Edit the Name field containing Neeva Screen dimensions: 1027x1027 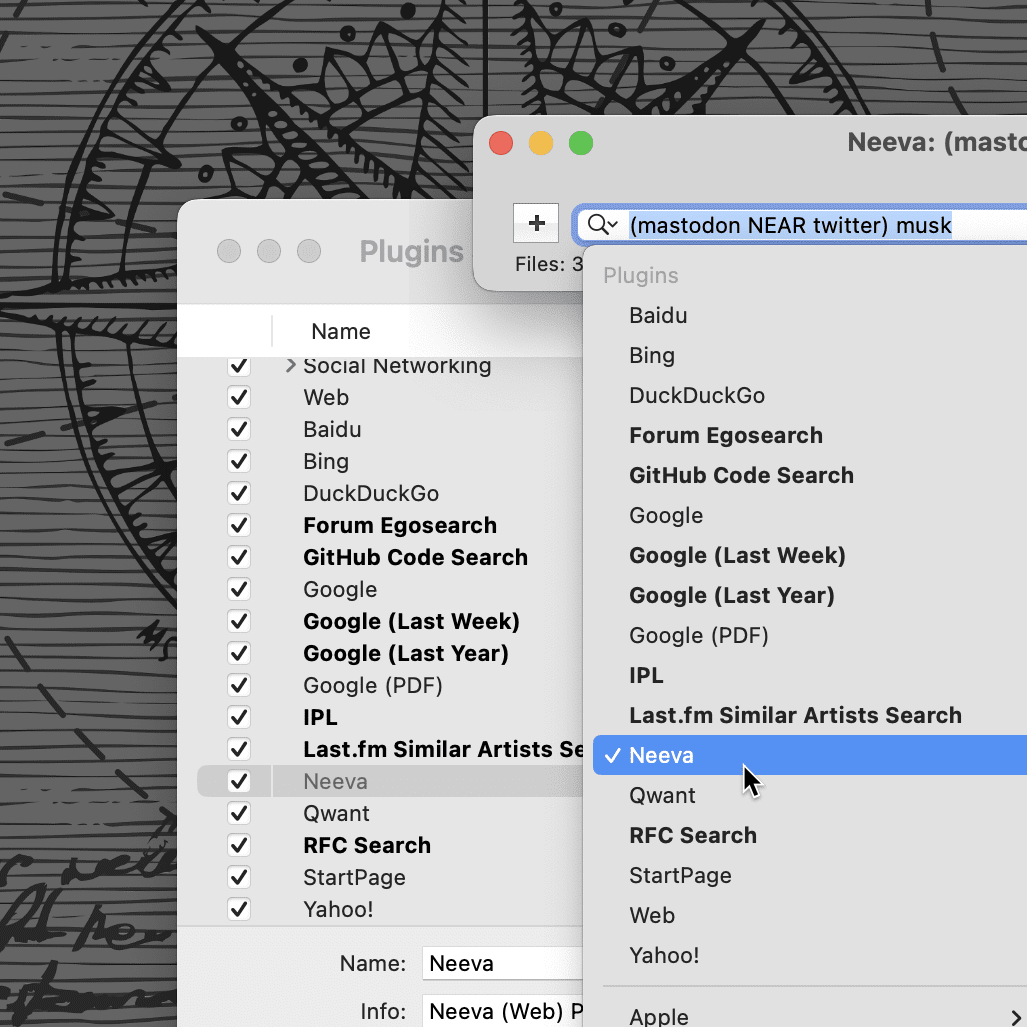point(502,963)
